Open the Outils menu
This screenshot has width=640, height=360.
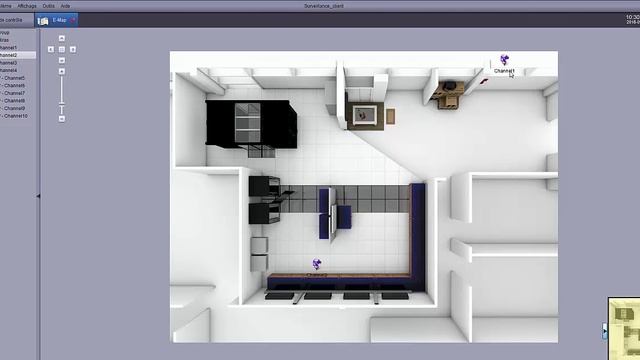[49, 6]
